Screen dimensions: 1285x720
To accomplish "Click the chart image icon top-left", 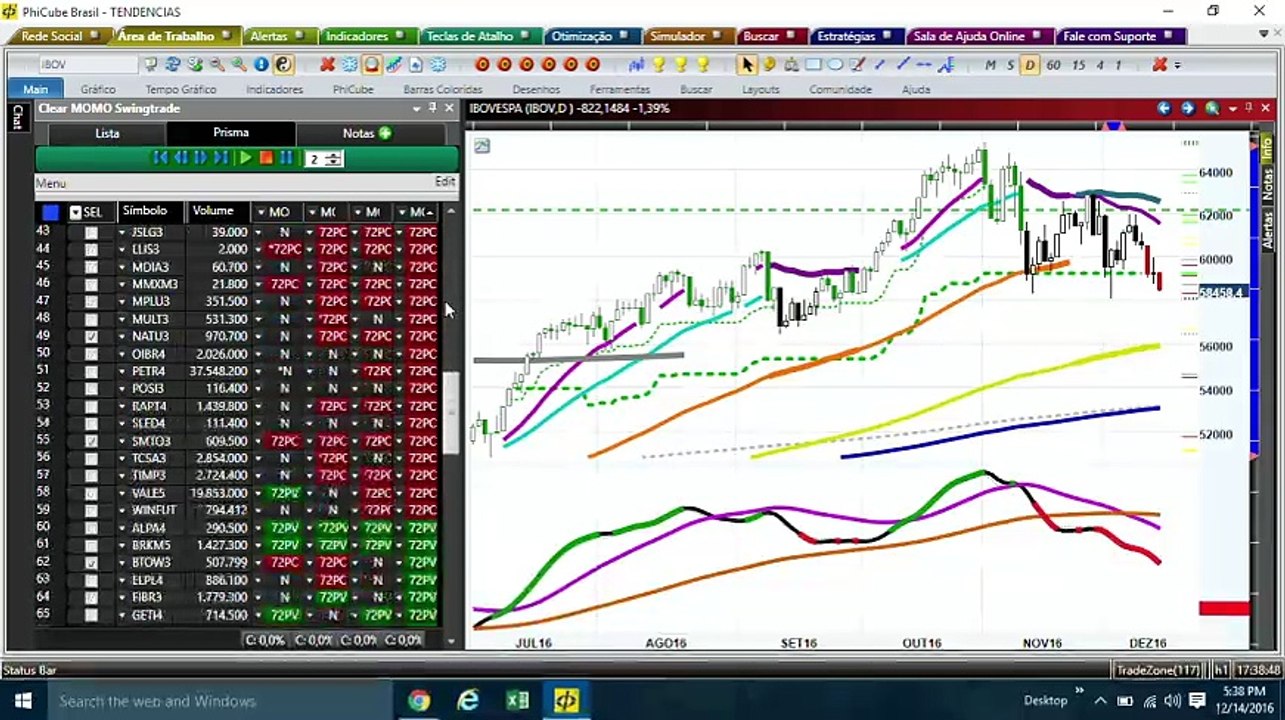I will 482,146.
